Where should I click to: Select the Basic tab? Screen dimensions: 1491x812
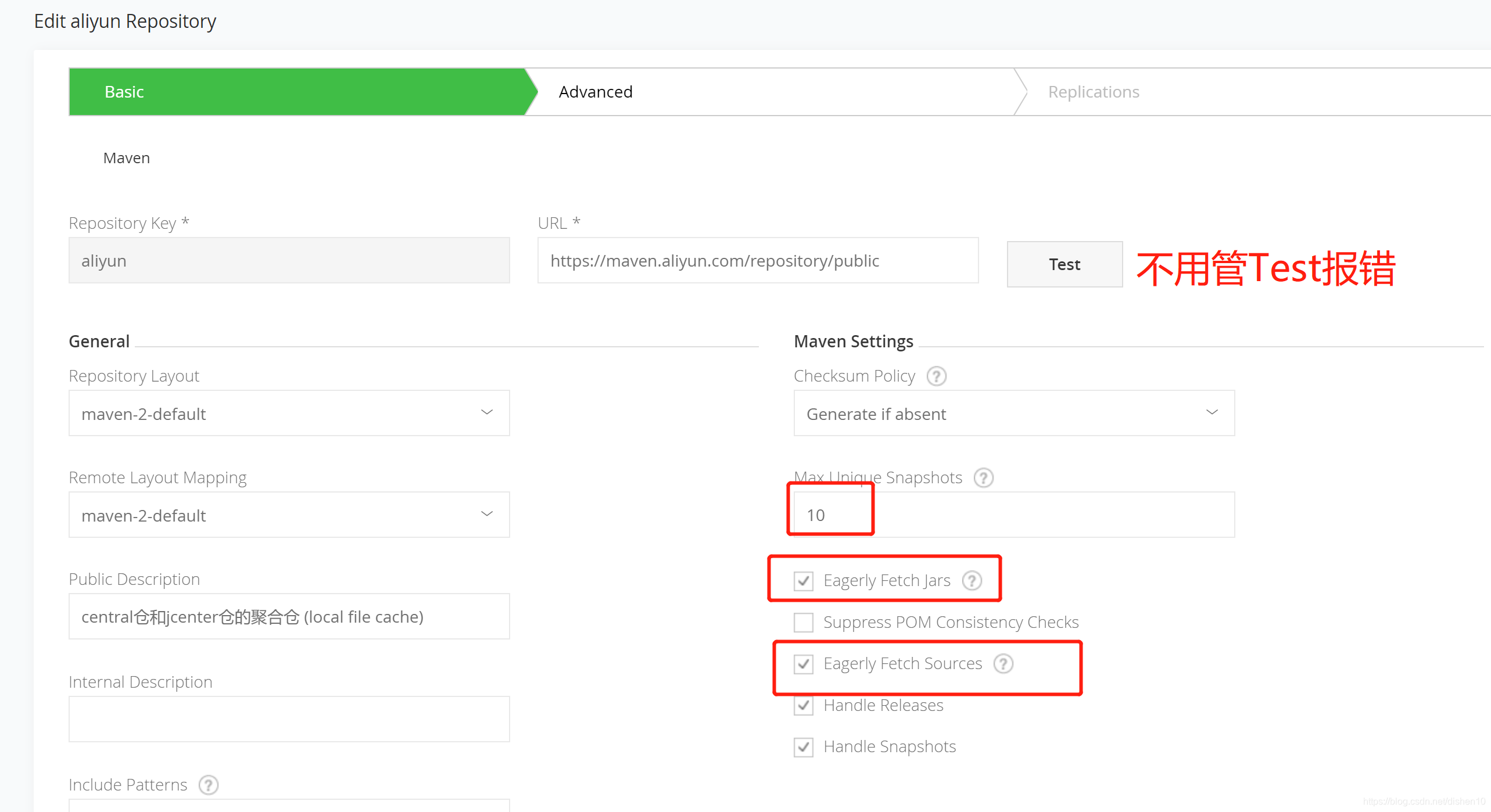(124, 92)
